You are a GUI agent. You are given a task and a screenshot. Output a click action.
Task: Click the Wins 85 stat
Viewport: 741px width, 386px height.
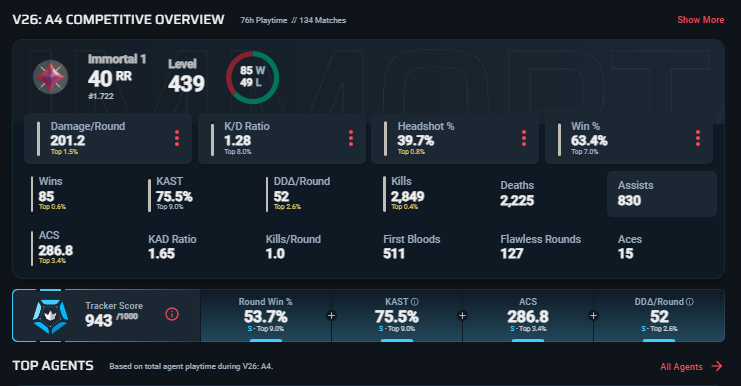tap(49, 194)
